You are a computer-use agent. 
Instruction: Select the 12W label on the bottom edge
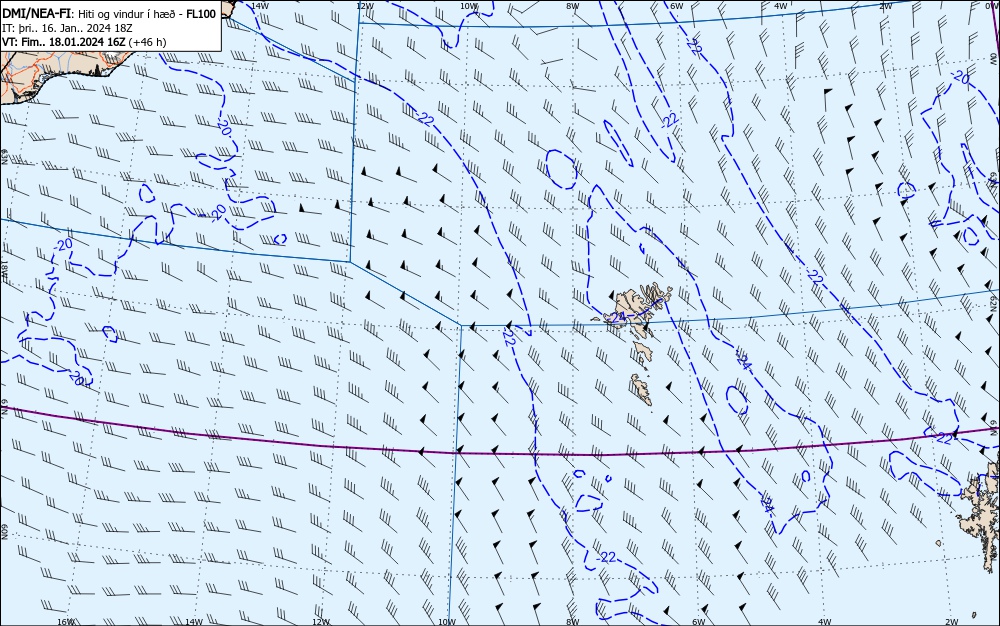coord(321,622)
